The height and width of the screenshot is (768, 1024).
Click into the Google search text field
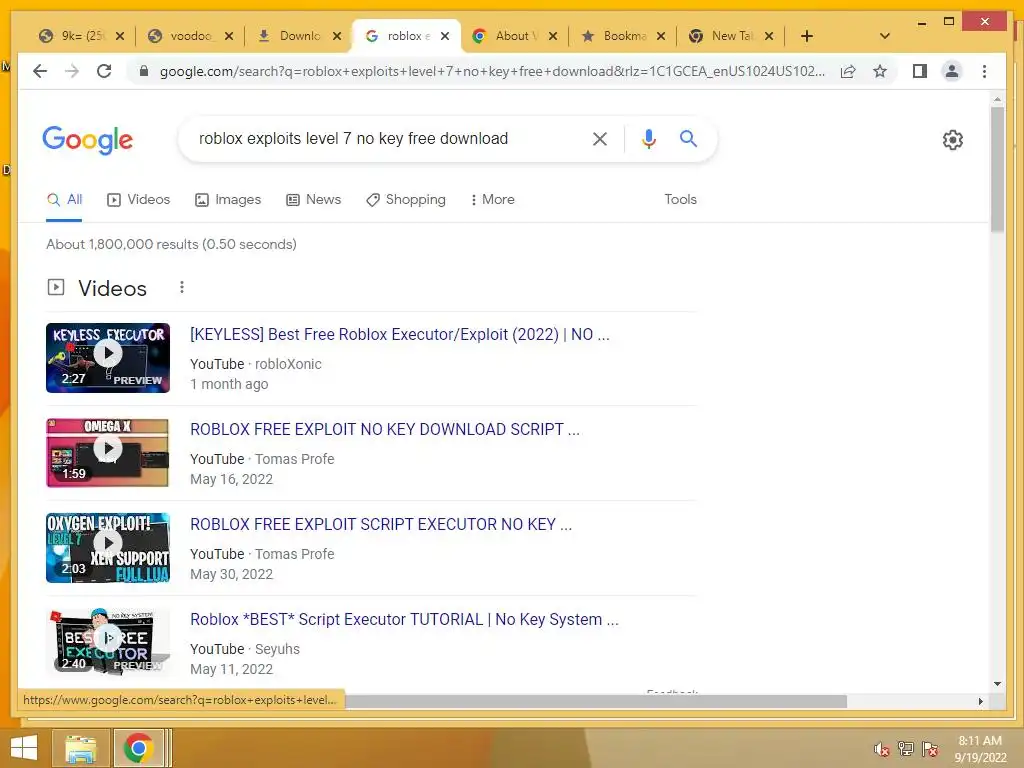point(385,138)
